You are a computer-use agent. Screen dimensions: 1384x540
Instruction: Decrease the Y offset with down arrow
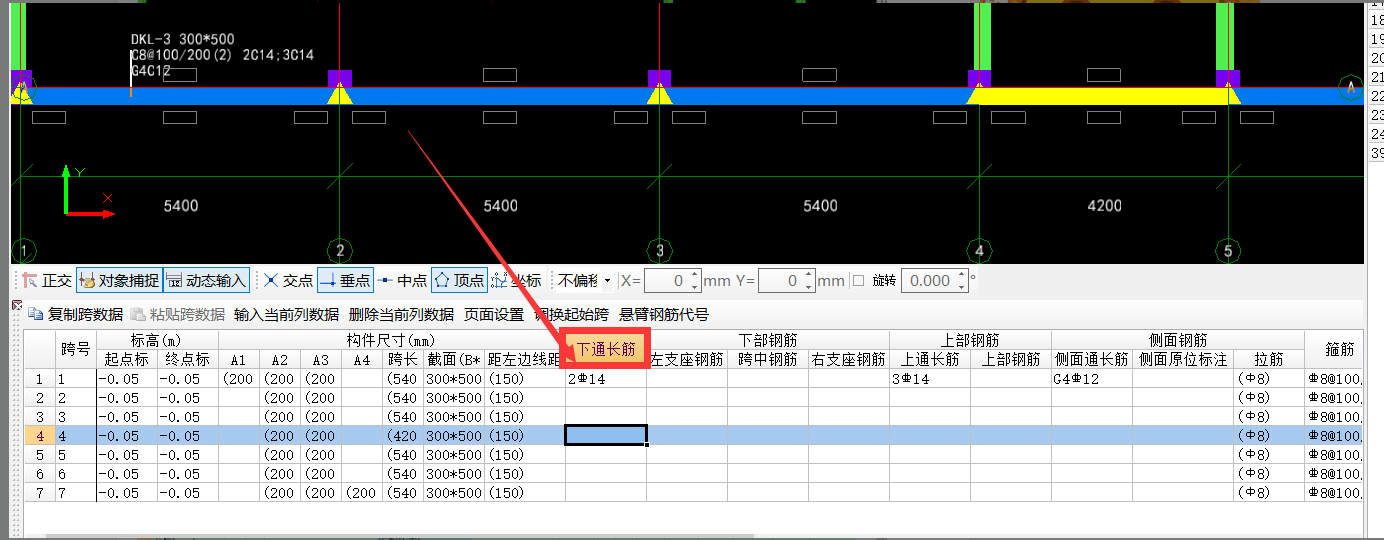click(x=810, y=287)
